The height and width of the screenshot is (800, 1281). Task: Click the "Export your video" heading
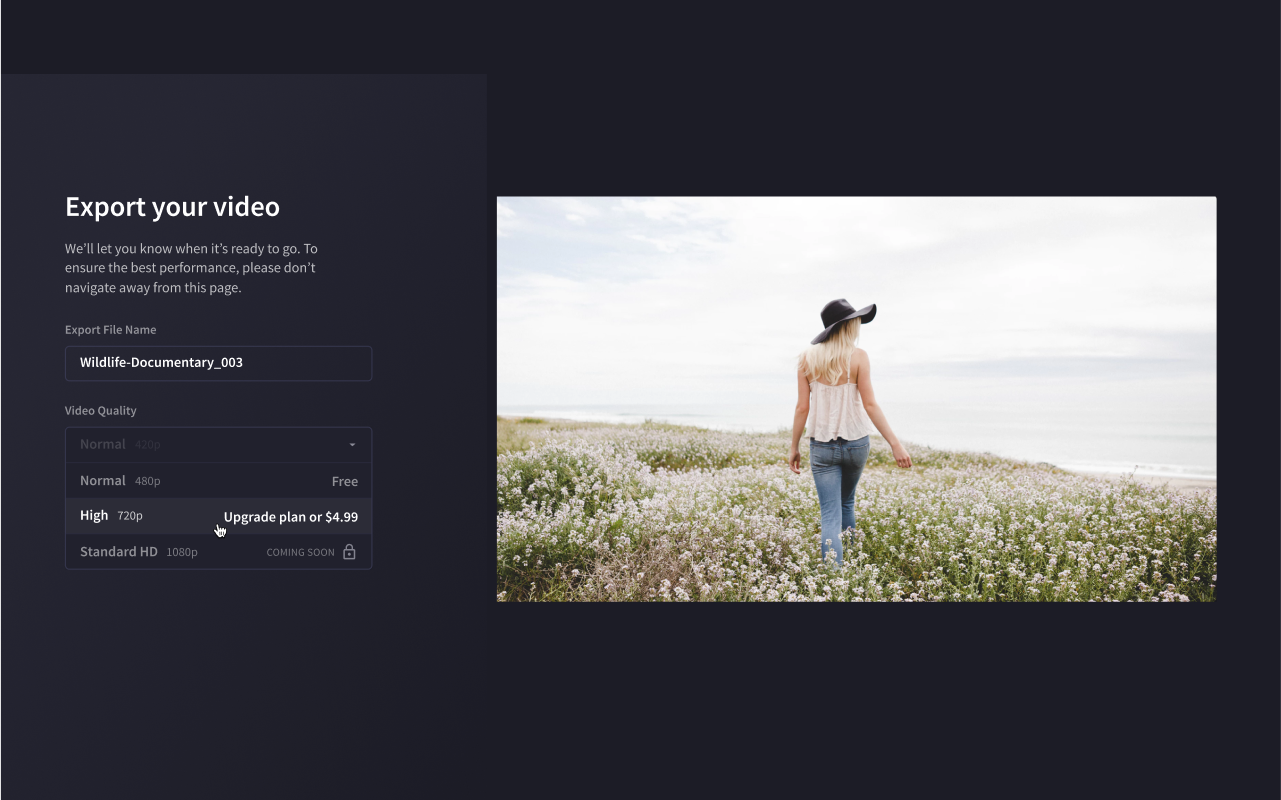172,207
